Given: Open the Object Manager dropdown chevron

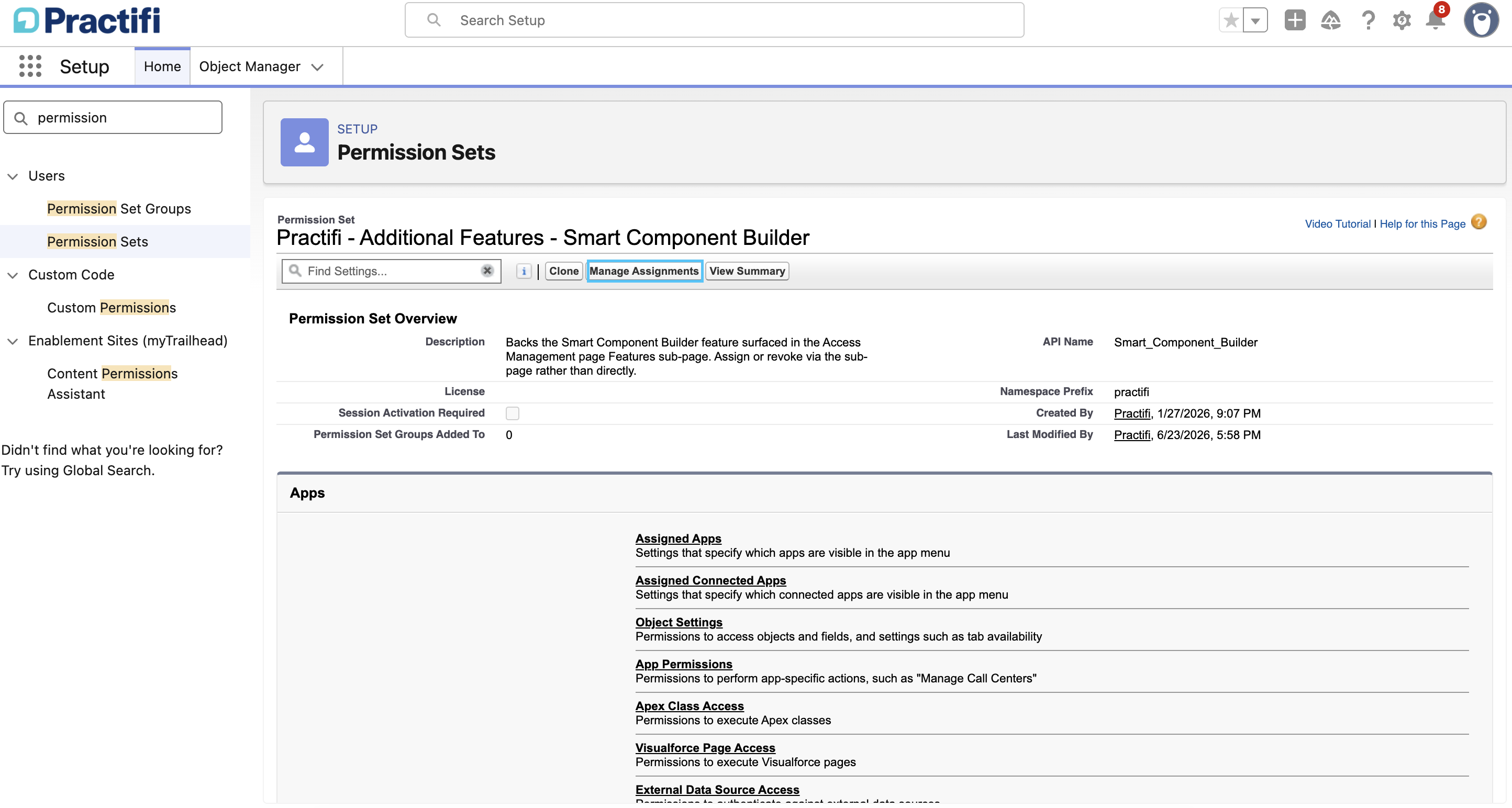Looking at the screenshot, I should pos(318,67).
